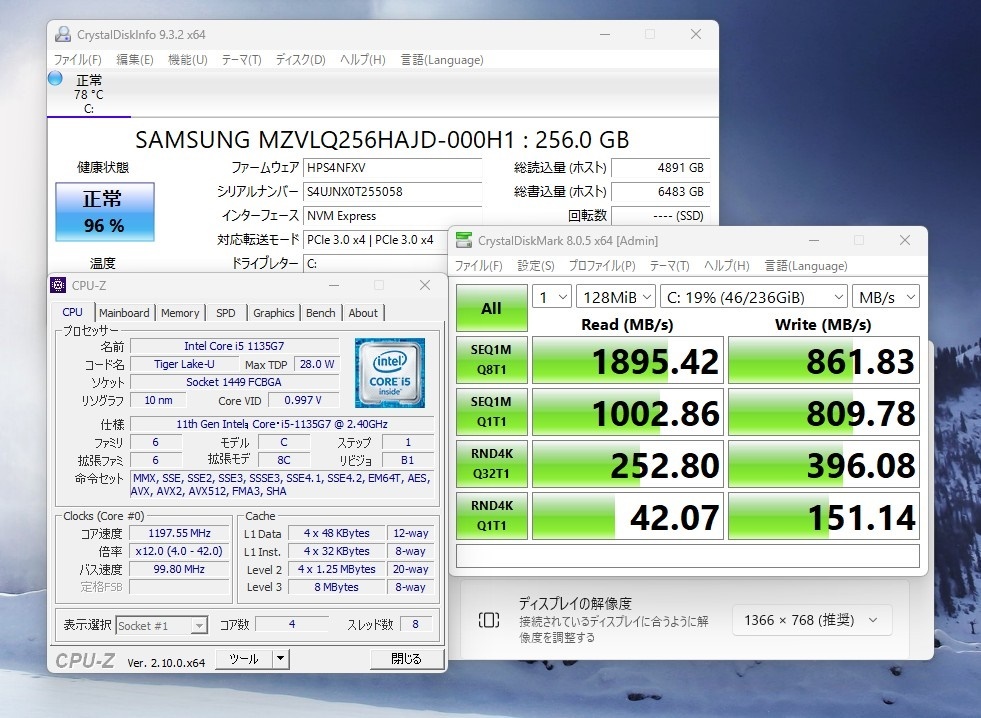Click the blue disk status orb for drive C:
981x718 pixels.
click(55, 79)
